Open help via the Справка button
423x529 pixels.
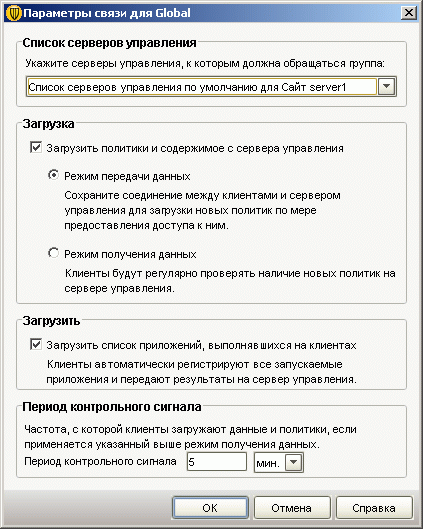pos(374,508)
